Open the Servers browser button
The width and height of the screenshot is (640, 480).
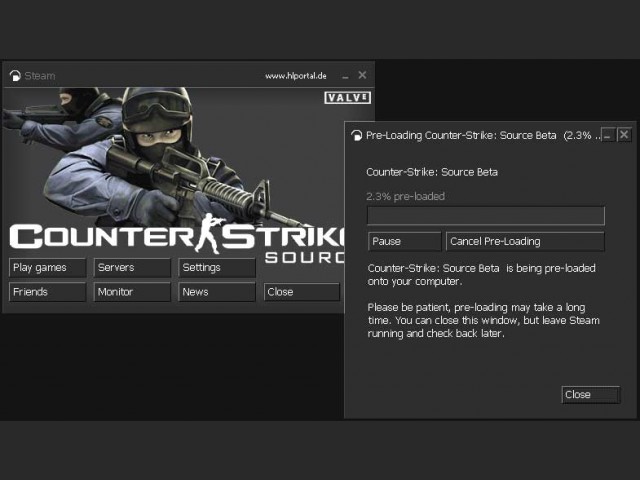click(x=132, y=268)
